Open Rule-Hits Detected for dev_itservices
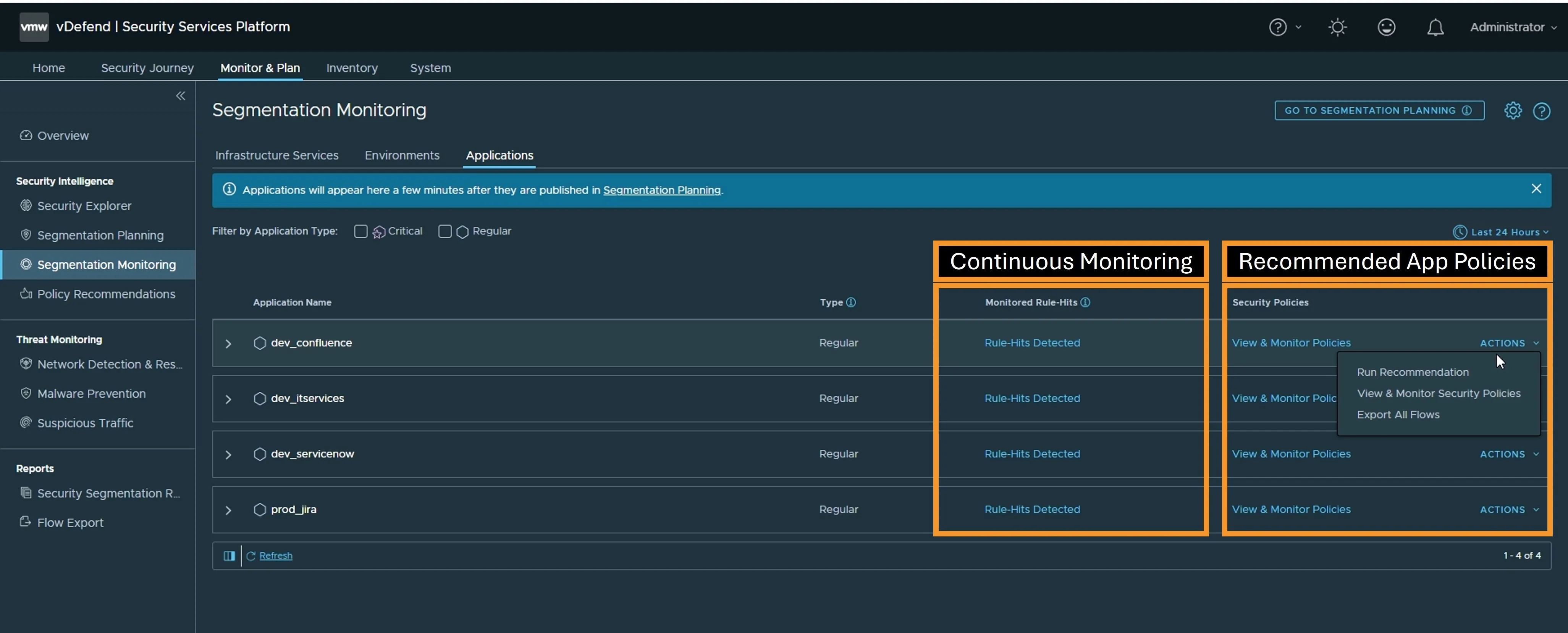This screenshot has height=633, width=1568. 1032,398
